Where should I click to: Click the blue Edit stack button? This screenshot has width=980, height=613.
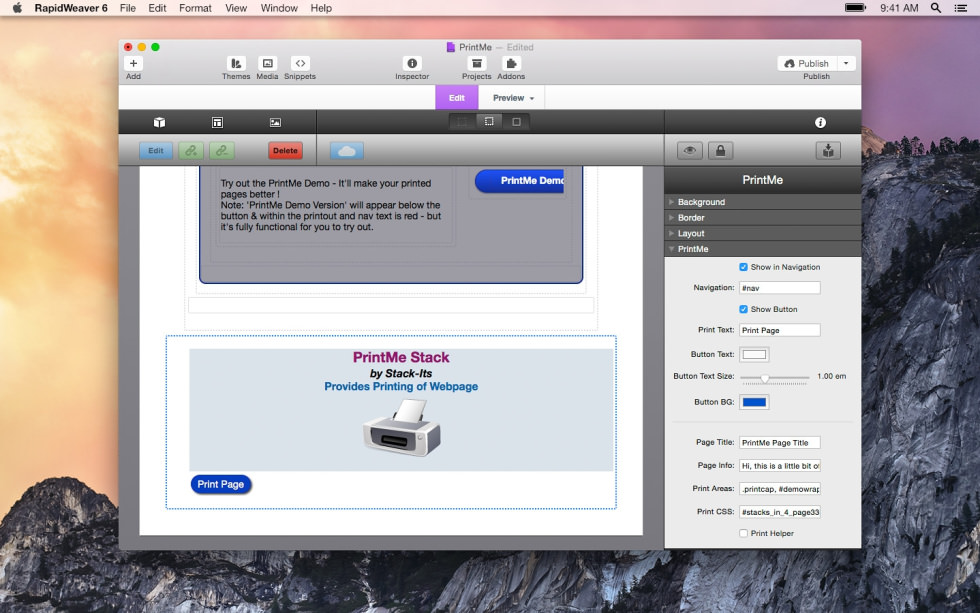click(x=156, y=151)
